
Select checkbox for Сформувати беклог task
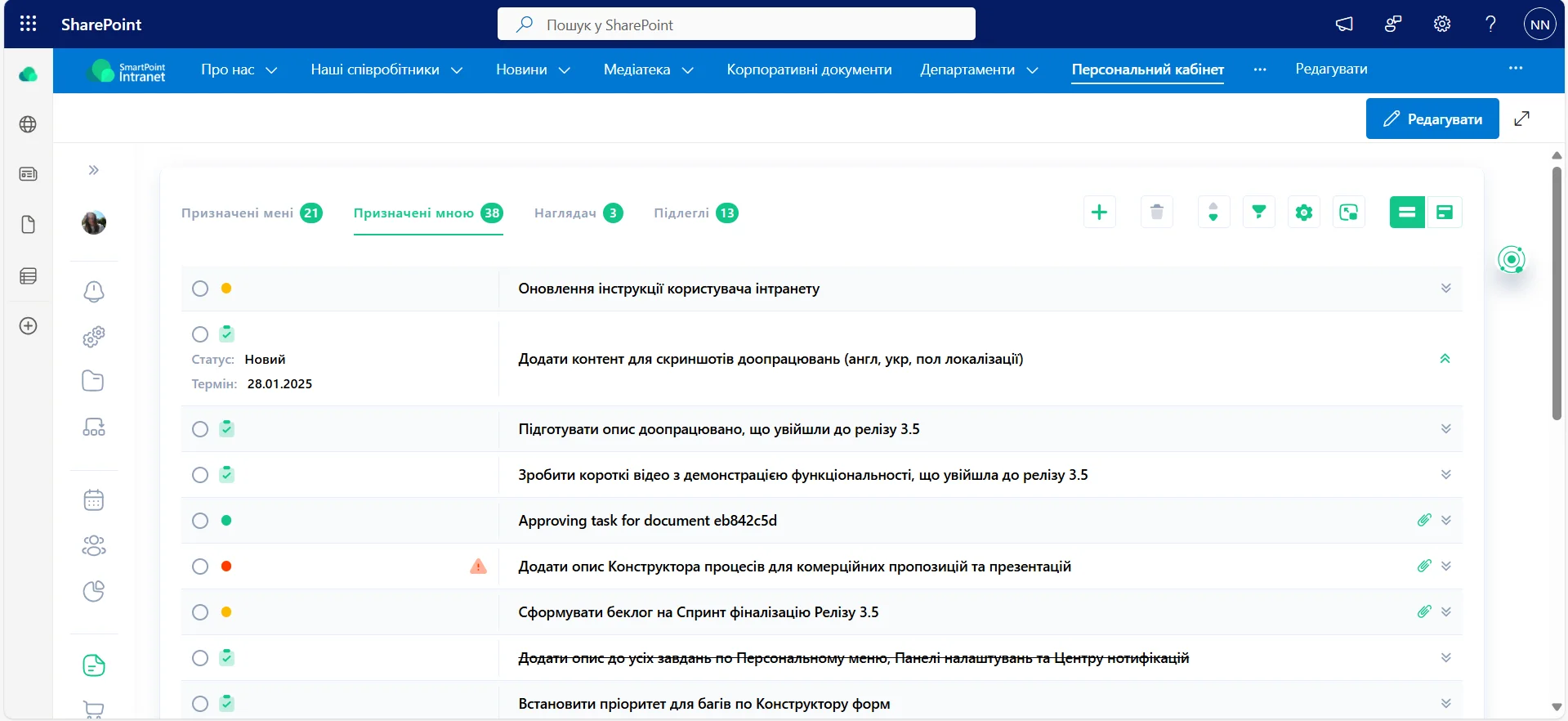[x=200, y=612]
